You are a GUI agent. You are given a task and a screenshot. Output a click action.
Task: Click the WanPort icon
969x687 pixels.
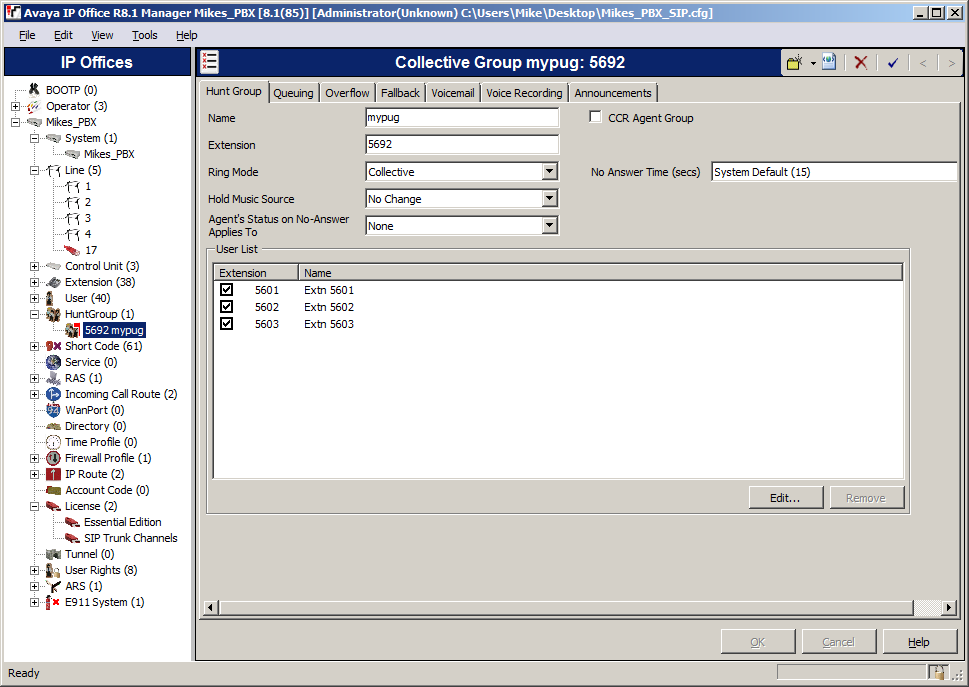(53, 410)
